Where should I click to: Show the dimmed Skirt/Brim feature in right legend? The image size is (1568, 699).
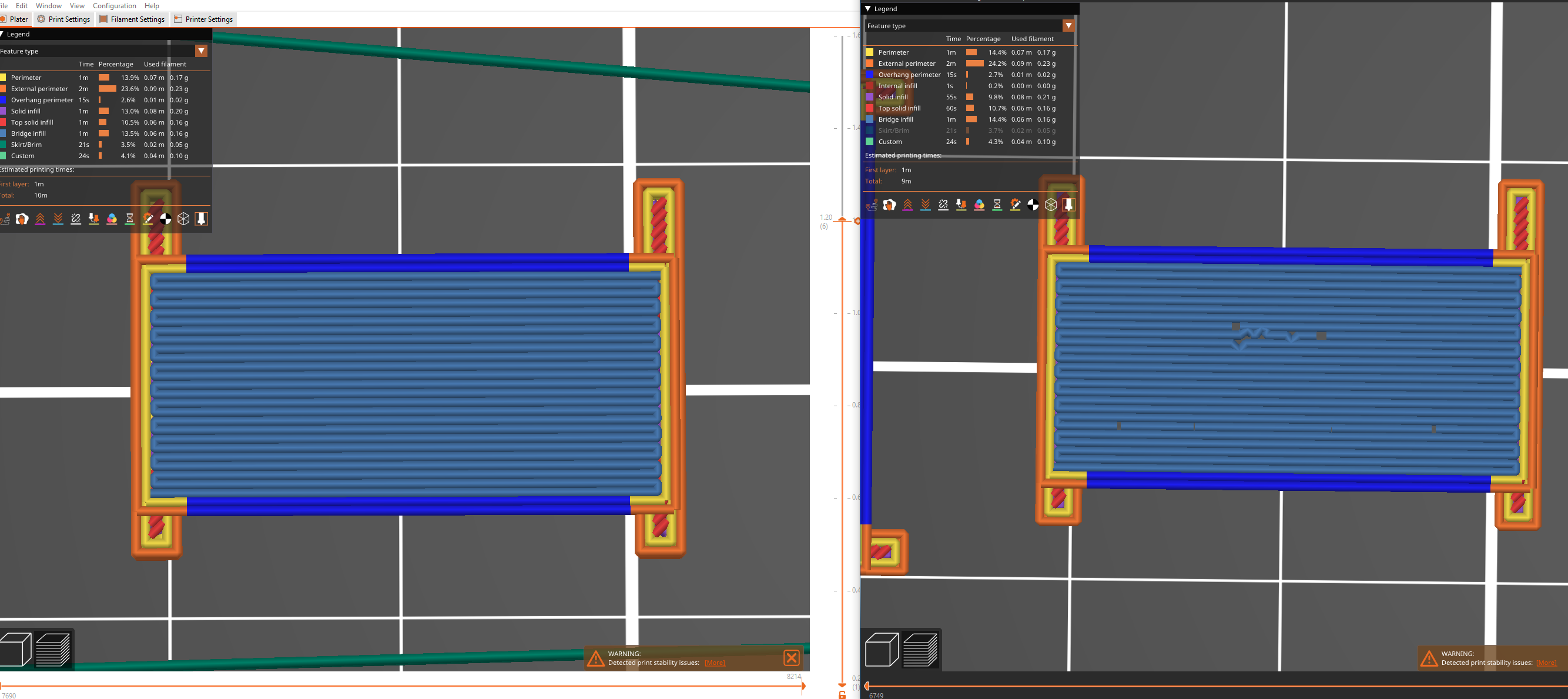(893, 131)
